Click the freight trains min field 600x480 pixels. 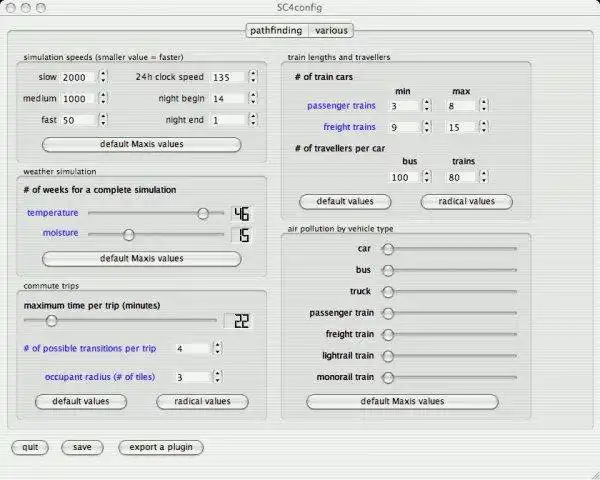404,127
